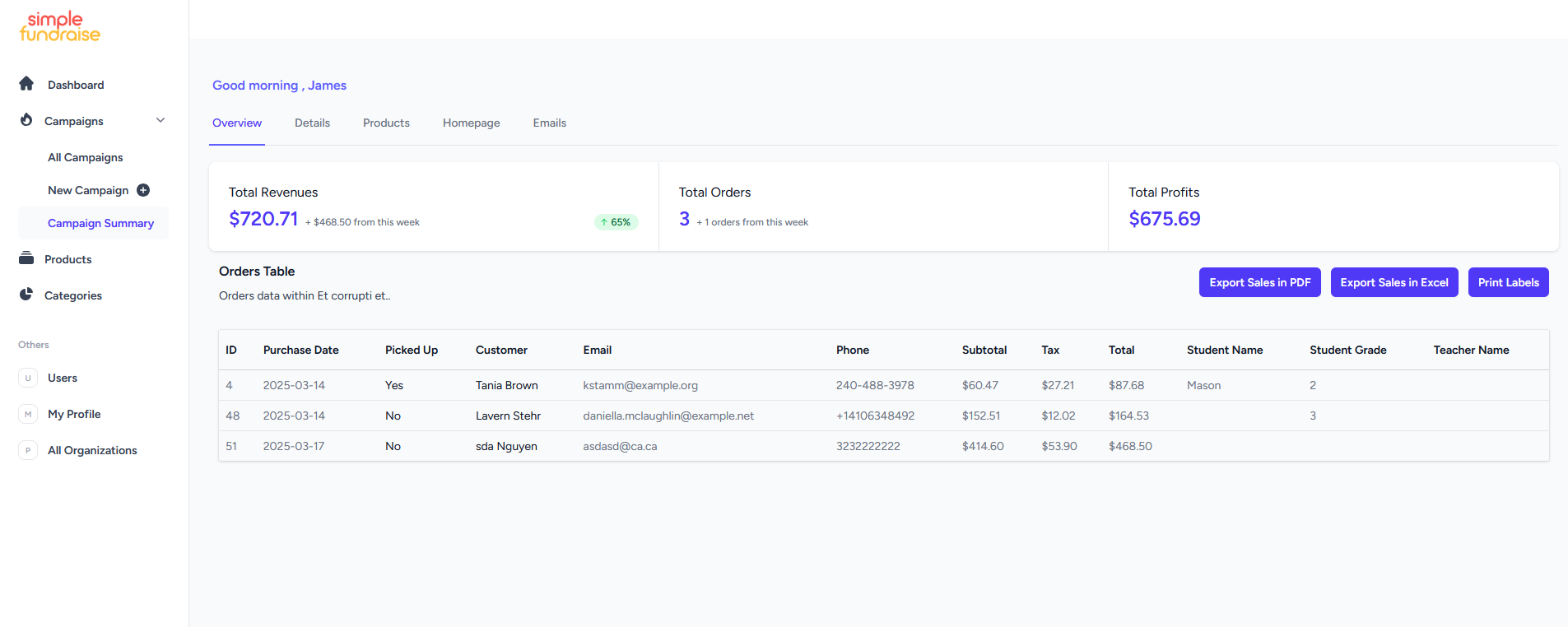Click the Email column header
Viewport: 1568px width, 627px height.
click(x=597, y=350)
